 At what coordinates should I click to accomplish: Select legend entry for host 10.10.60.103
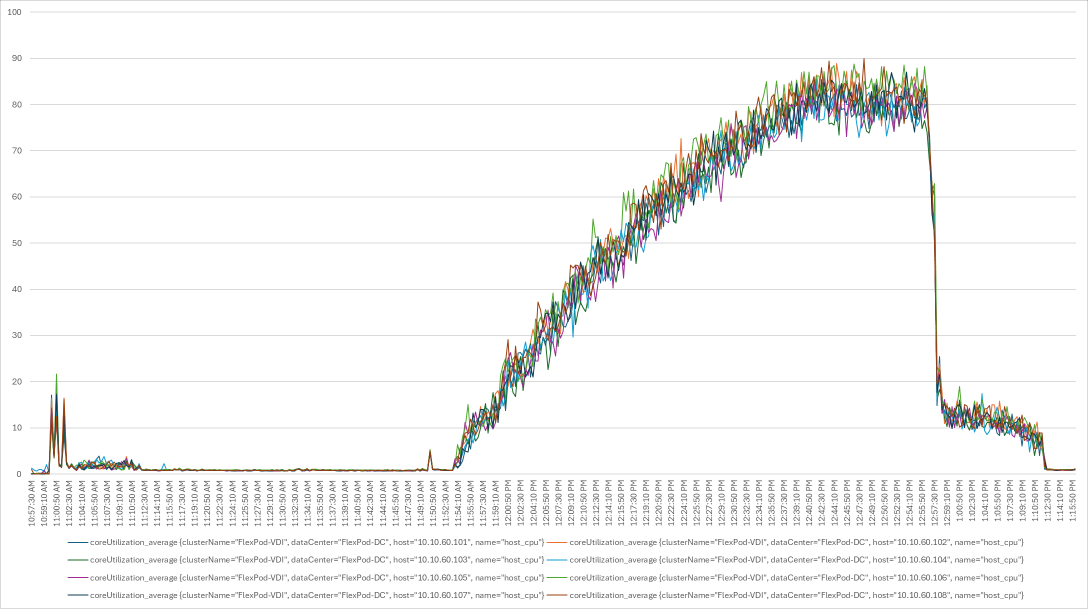(306, 560)
